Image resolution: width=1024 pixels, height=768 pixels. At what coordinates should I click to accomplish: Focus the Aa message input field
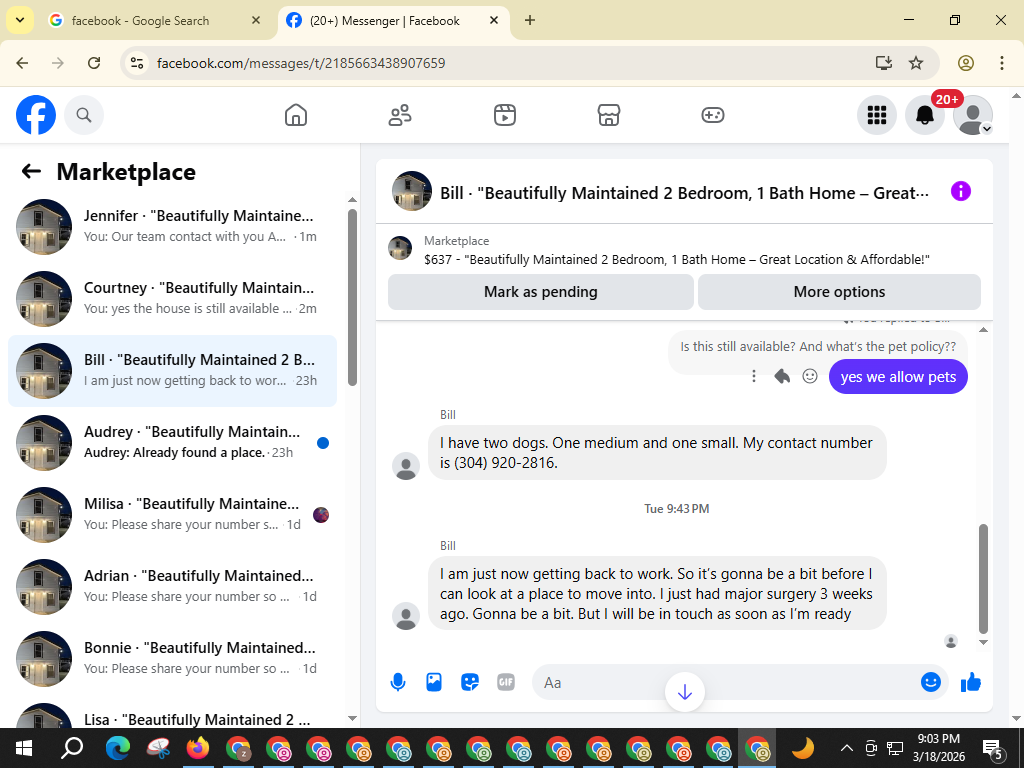725,682
